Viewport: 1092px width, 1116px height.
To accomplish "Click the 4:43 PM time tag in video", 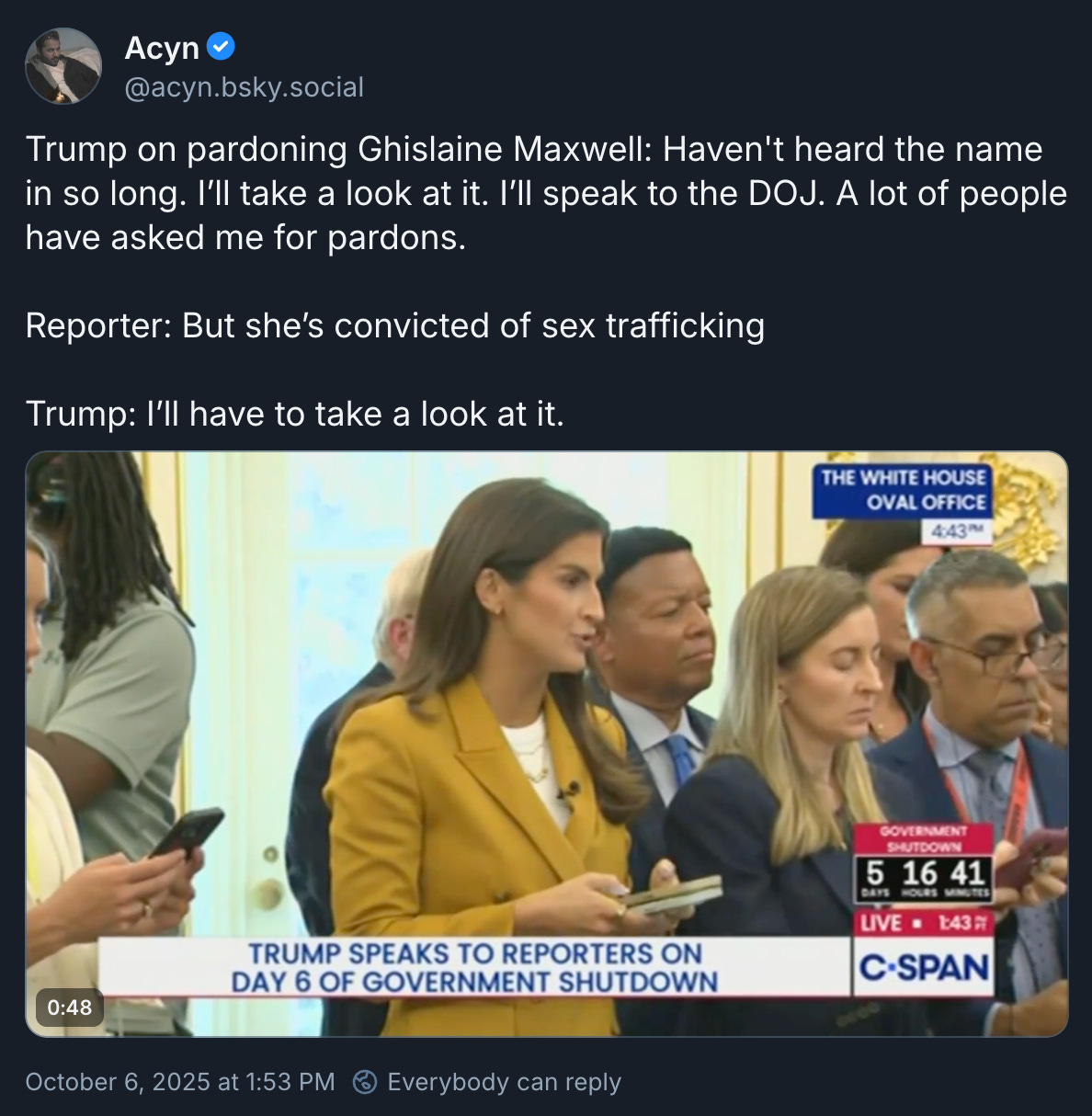I will pos(956,531).
